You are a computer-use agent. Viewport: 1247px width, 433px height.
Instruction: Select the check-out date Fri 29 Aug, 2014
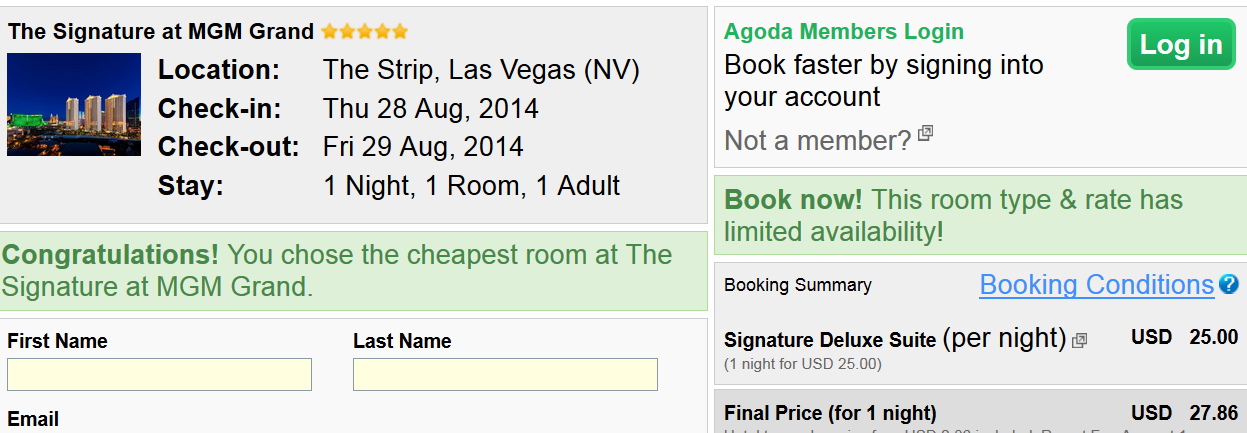pyautogui.click(x=422, y=147)
